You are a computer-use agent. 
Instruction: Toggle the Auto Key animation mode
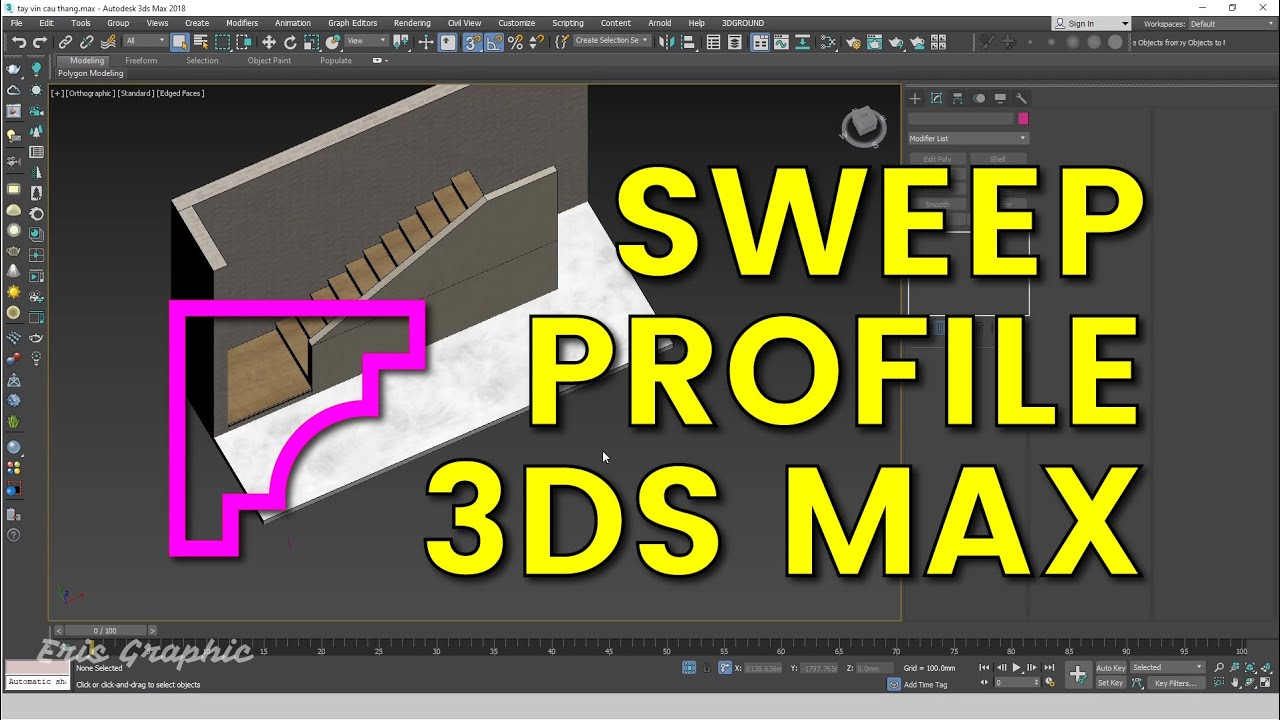click(x=1111, y=668)
